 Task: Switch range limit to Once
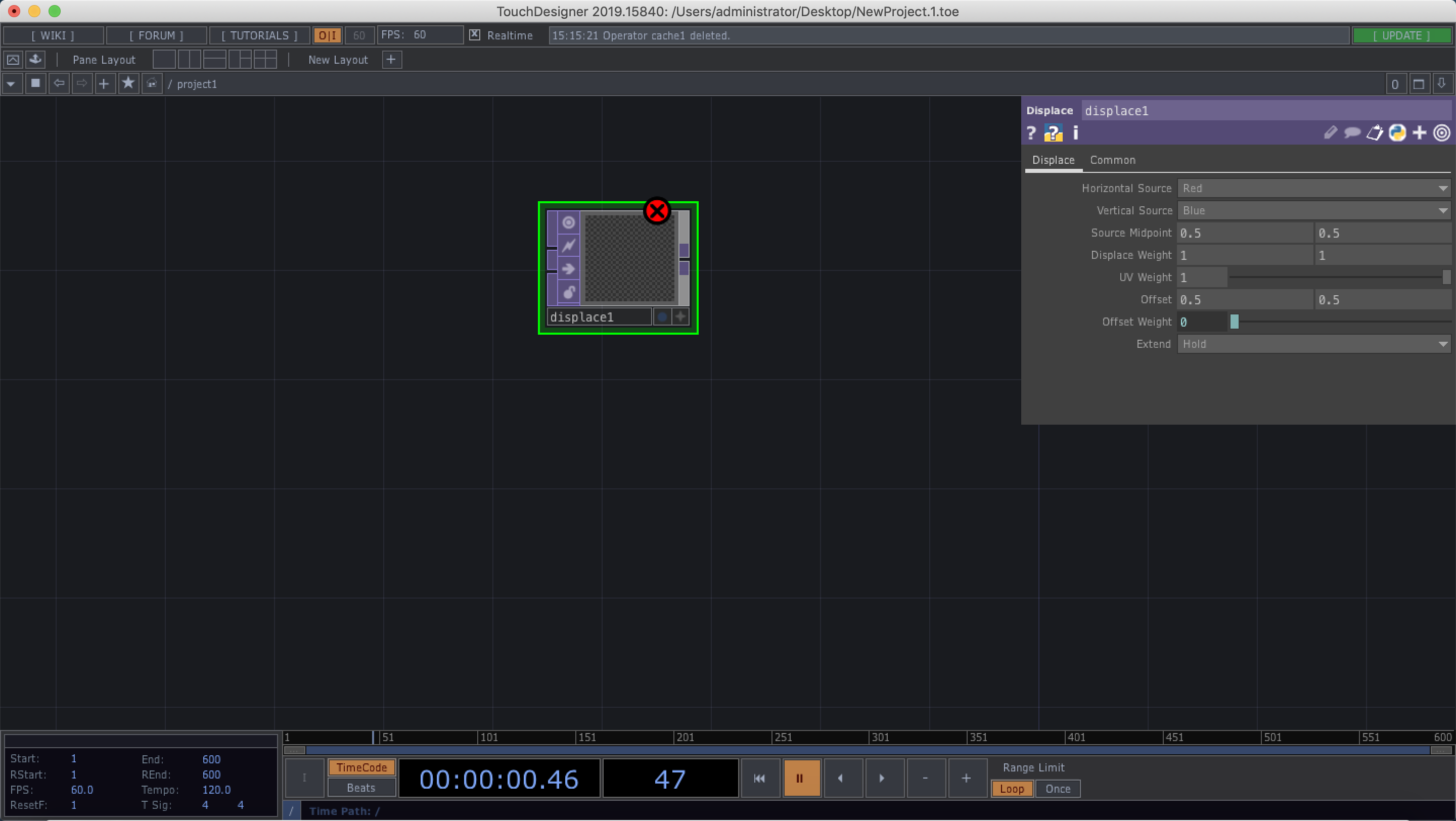click(x=1058, y=789)
